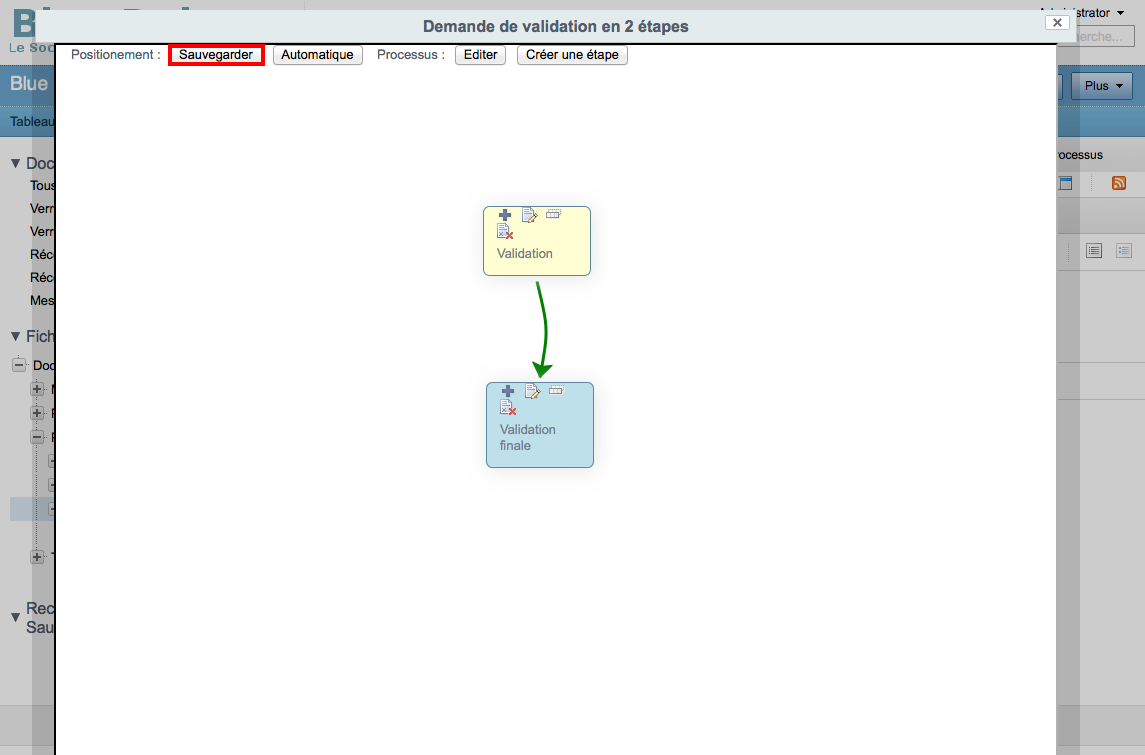1145x755 pixels.
Task: Click the plus icon on Validation finale step
Action: point(508,391)
